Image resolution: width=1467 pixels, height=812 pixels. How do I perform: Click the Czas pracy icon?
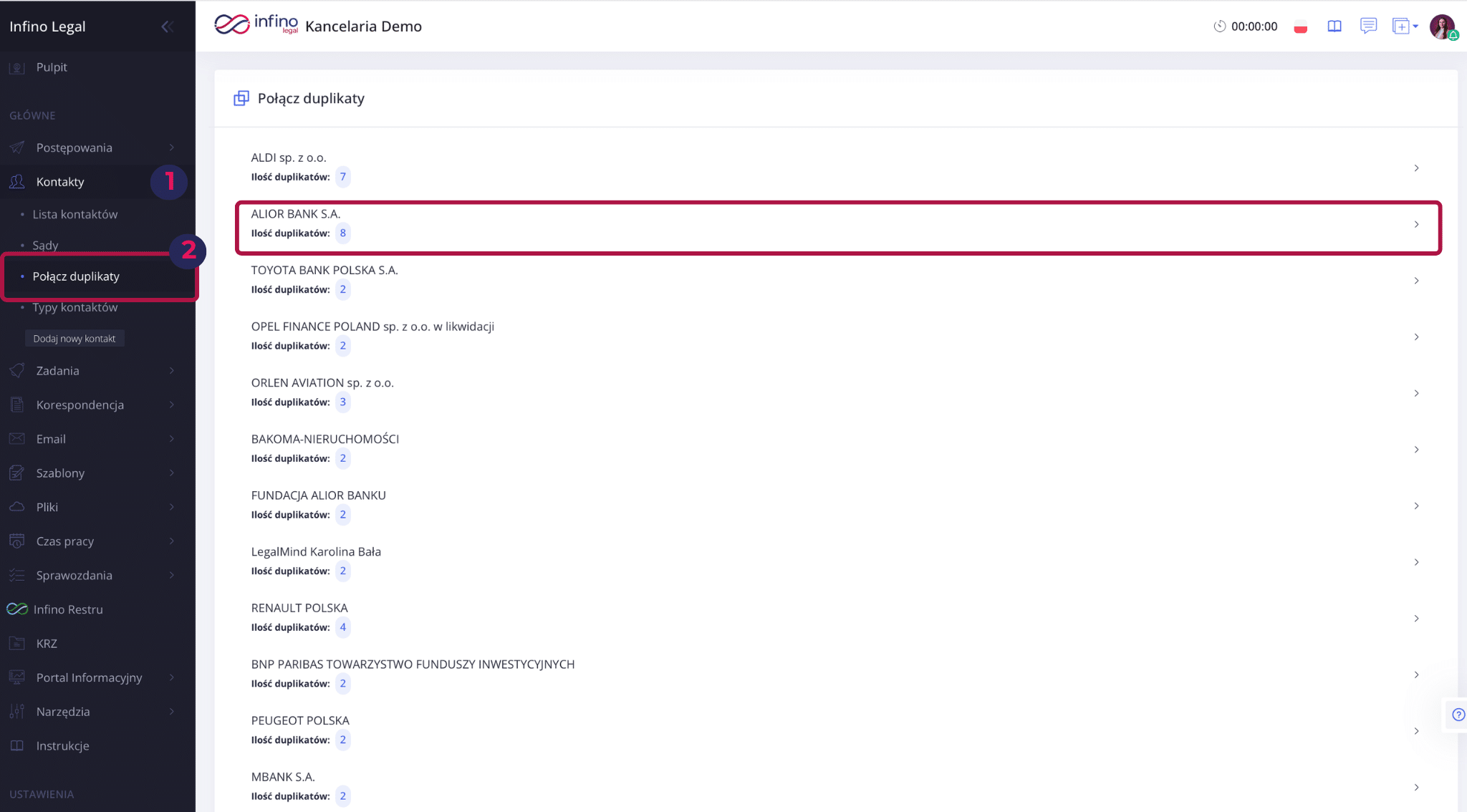(x=17, y=541)
